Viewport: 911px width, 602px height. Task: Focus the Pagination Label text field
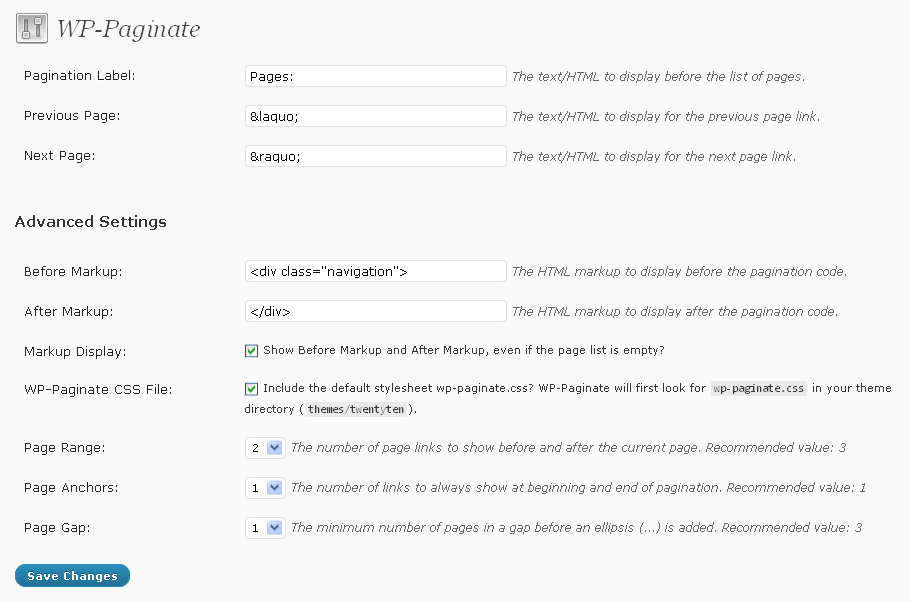click(x=375, y=76)
